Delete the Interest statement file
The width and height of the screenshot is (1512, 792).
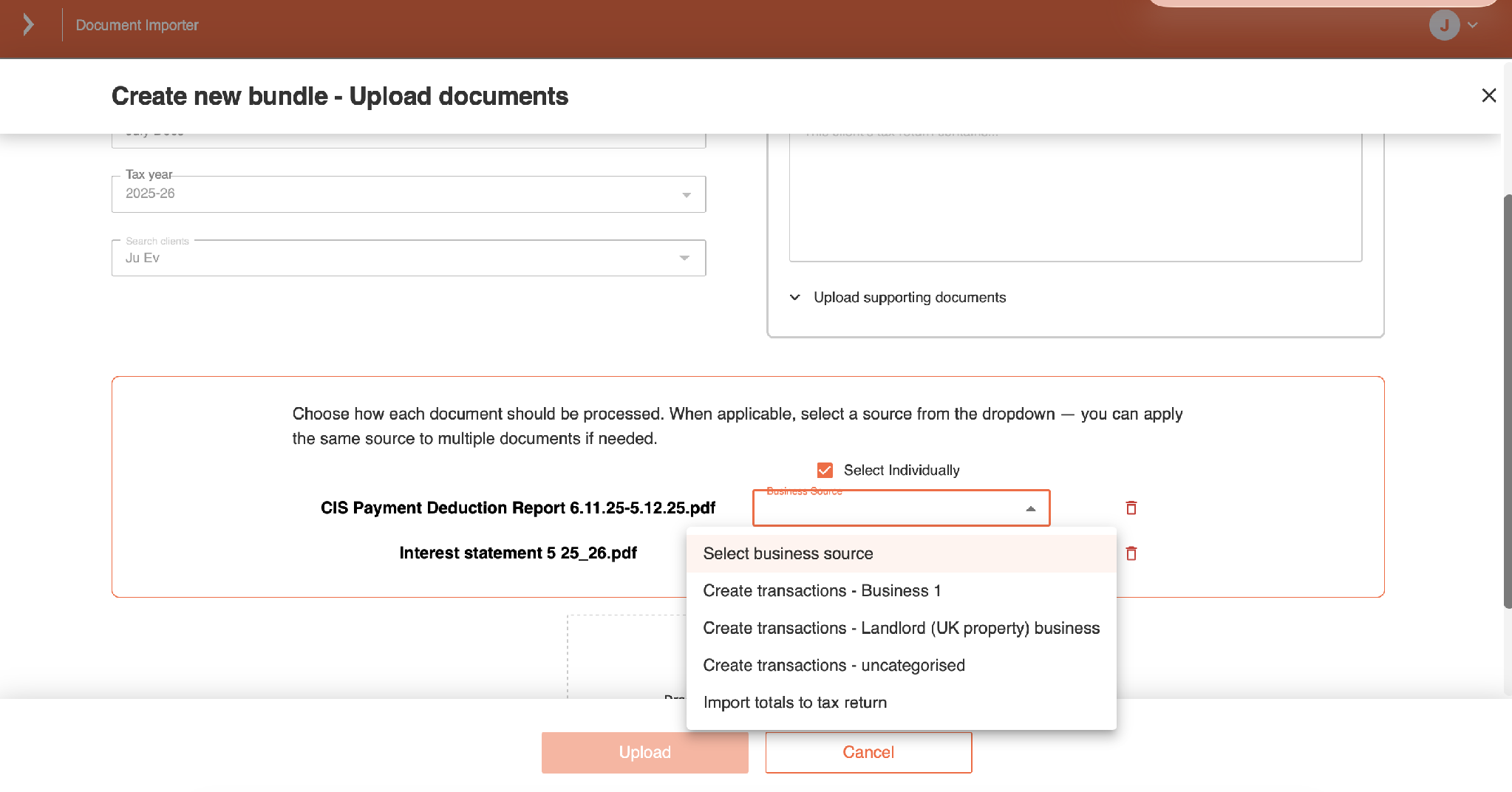click(x=1131, y=553)
